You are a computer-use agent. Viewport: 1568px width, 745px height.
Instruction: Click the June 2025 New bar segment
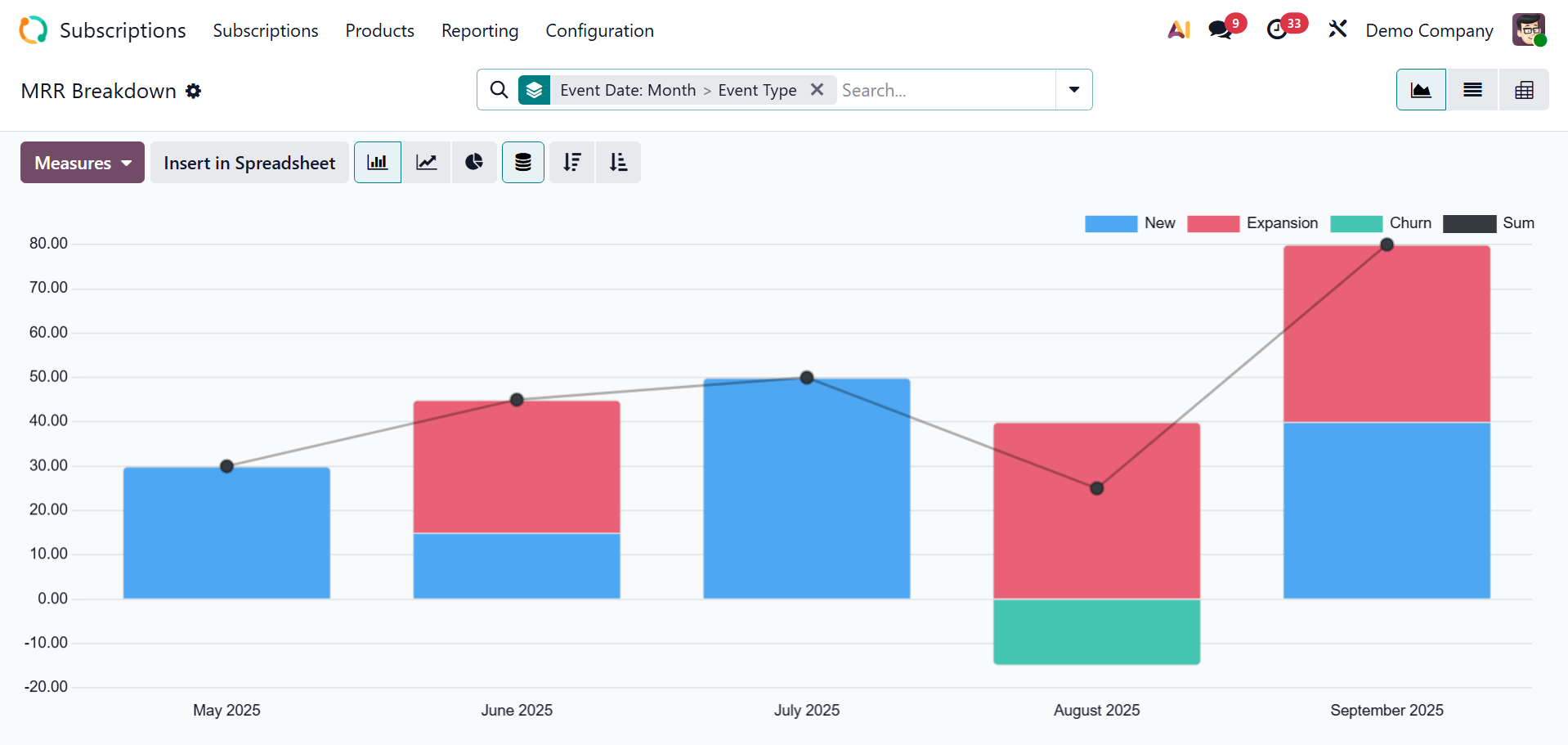[517, 566]
